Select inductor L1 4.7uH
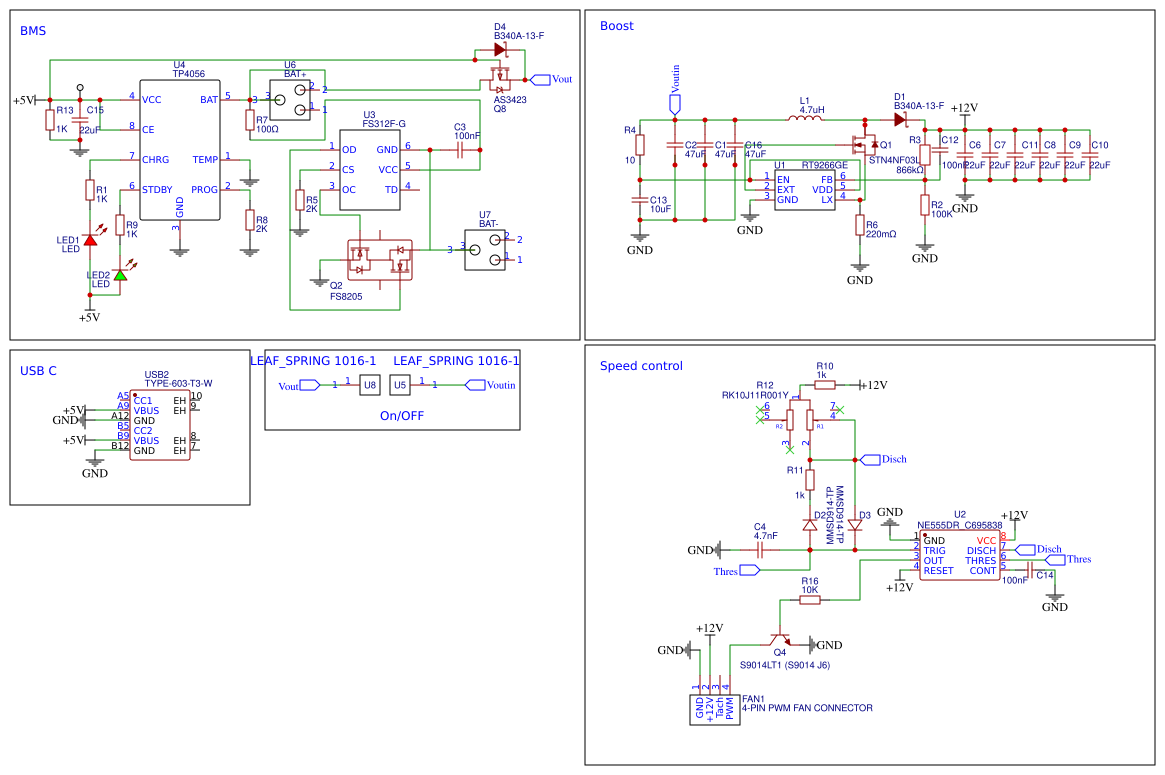The height and width of the screenshot is (775, 1165). pos(805,120)
